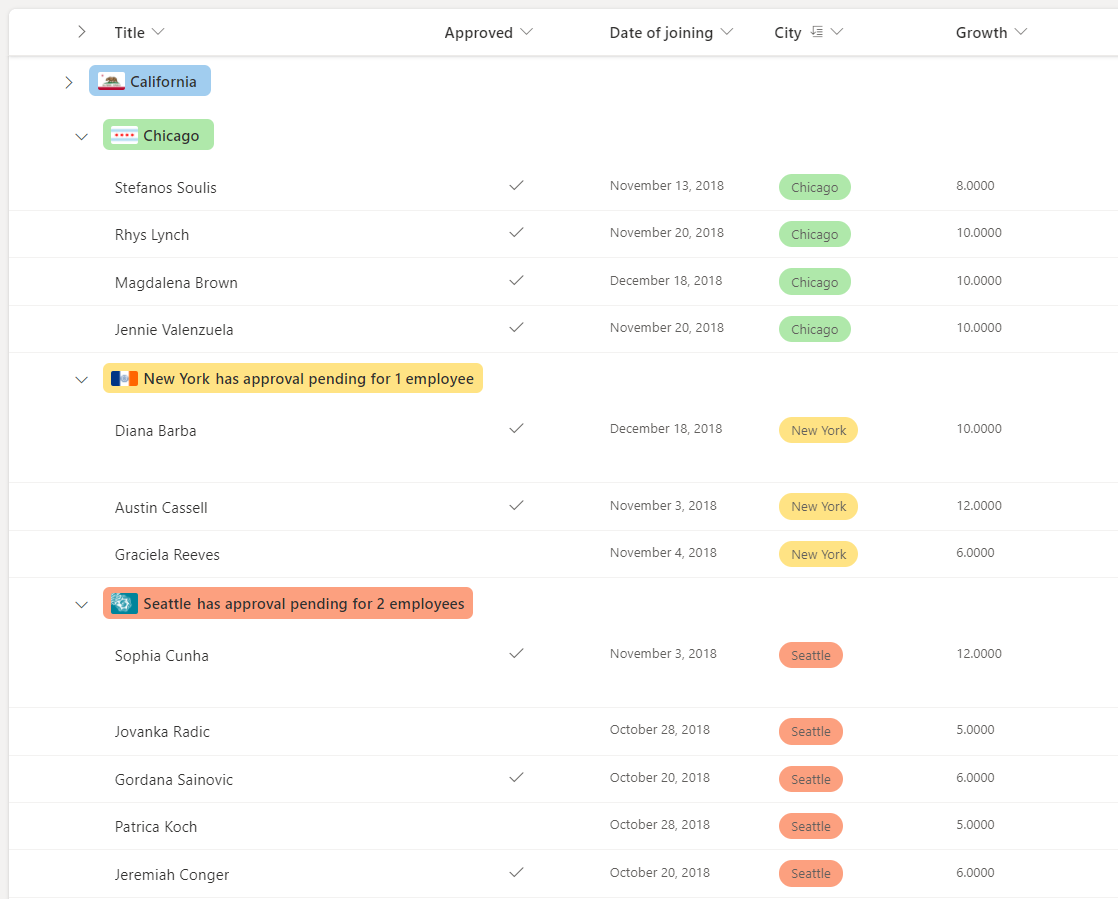Collapse the Seattle group

click(81, 604)
